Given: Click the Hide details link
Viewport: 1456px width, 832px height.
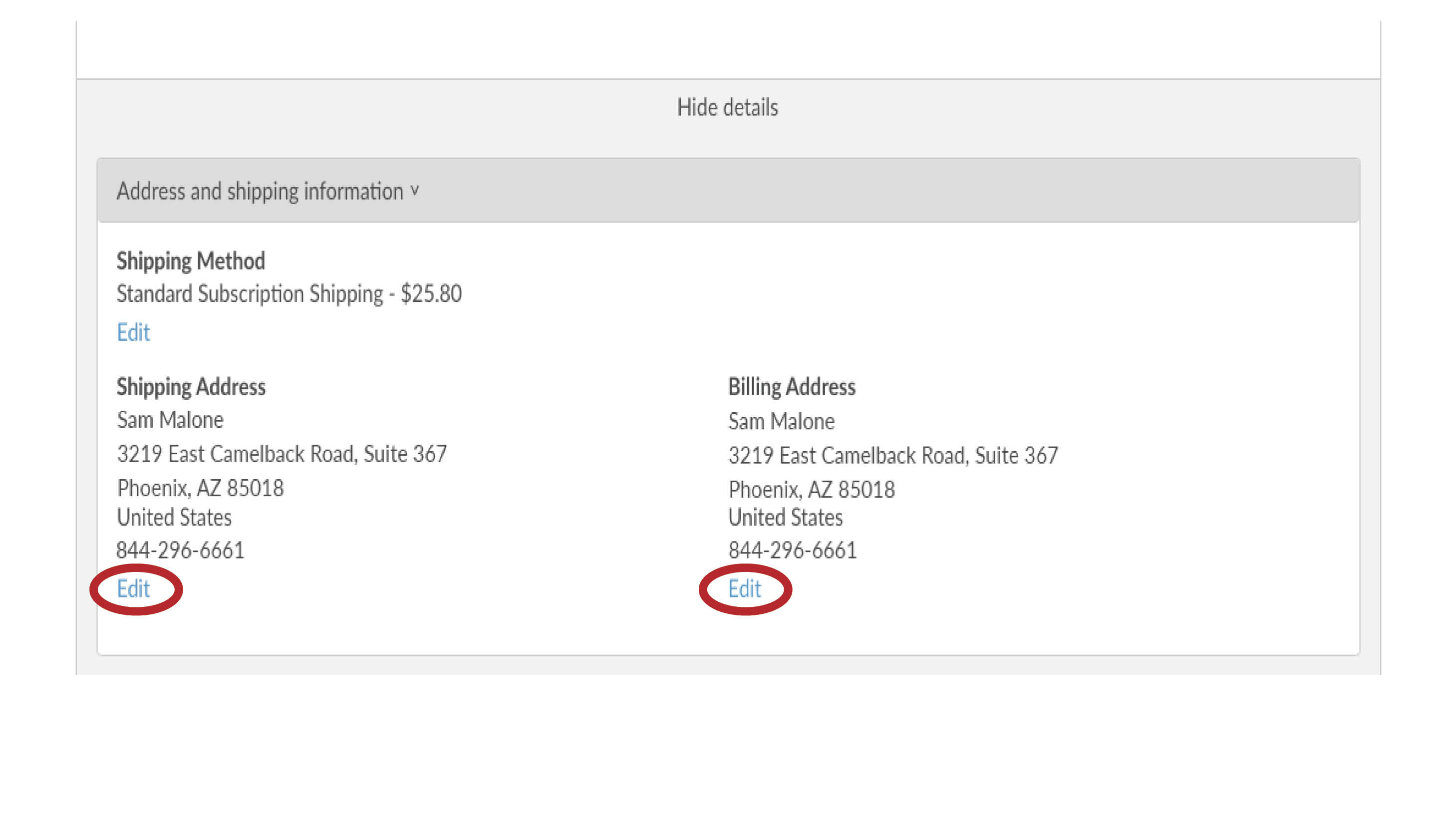Looking at the screenshot, I should click(x=727, y=107).
